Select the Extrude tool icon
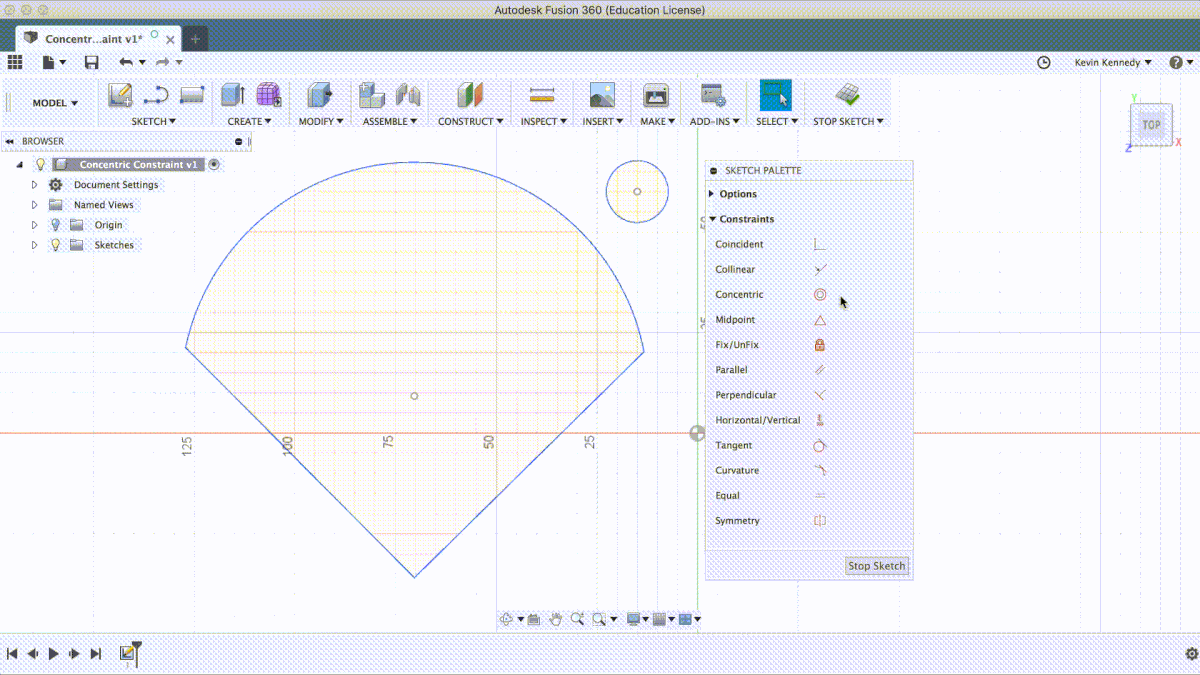Viewport: 1200px width, 675px height. point(233,96)
